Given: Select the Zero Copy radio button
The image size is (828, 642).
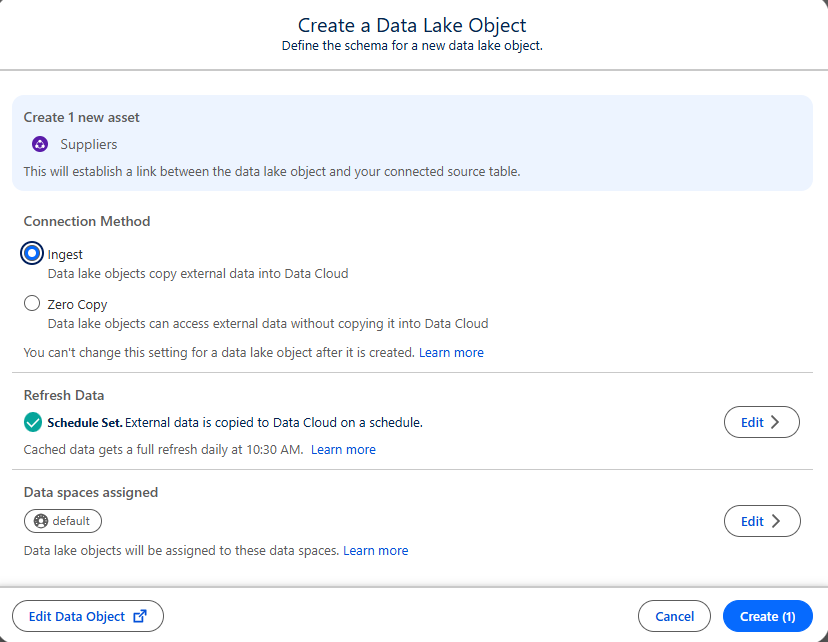Looking at the screenshot, I should click(32, 303).
